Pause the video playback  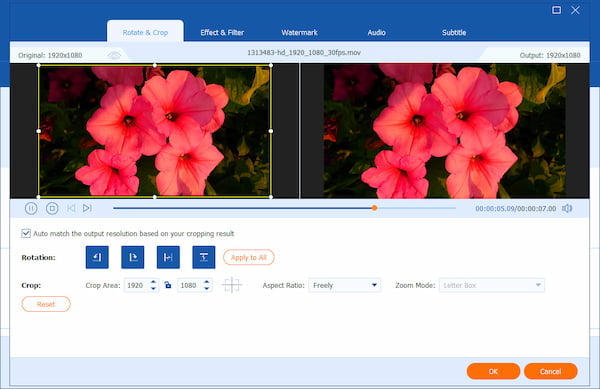pyautogui.click(x=31, y=208)
